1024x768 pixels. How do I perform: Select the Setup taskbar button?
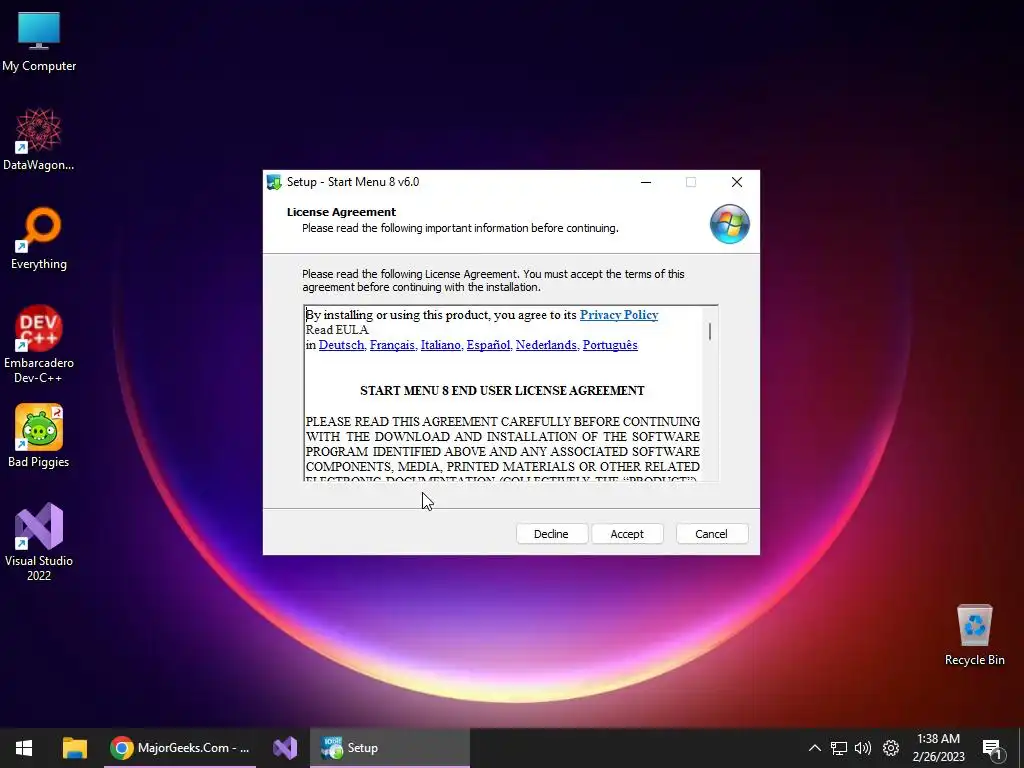coord(390,748)
